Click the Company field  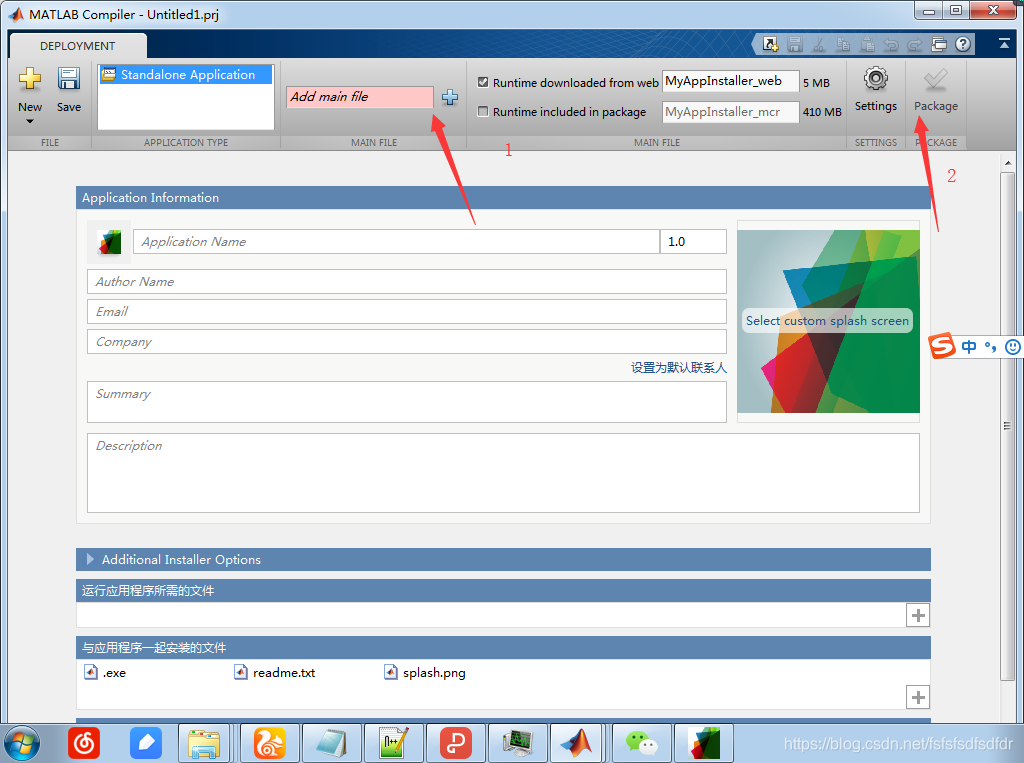coord(407,342)
